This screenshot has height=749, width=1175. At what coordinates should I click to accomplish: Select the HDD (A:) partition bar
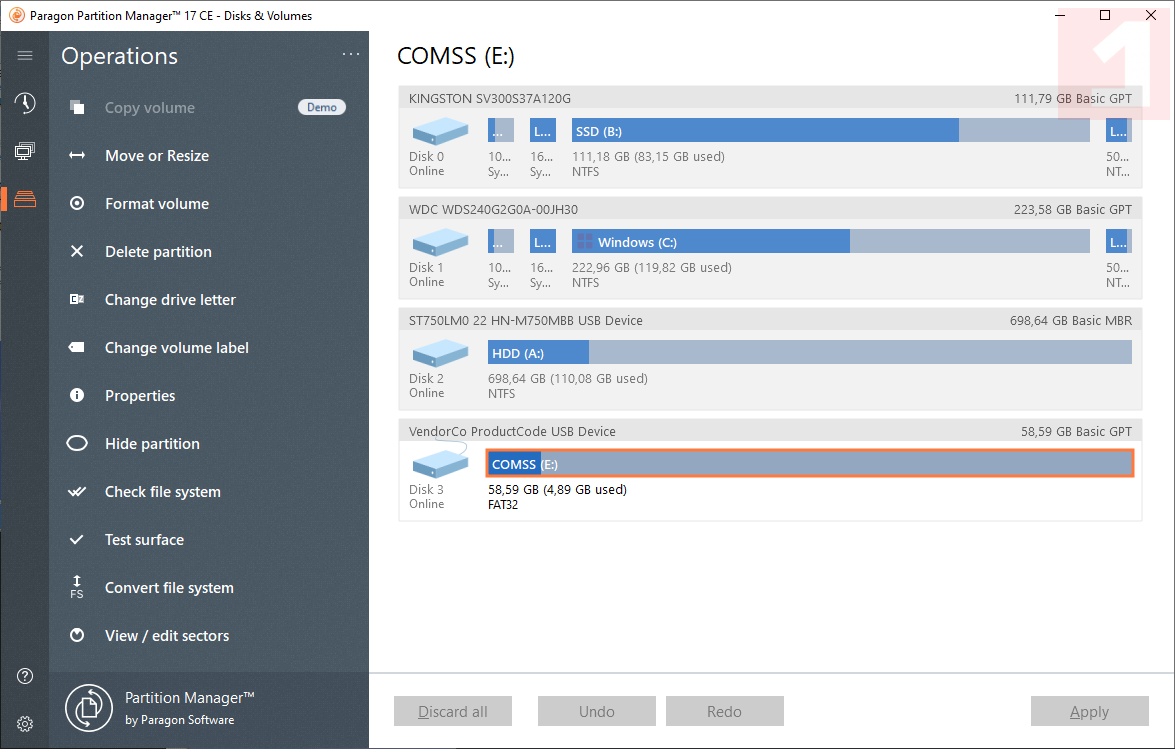pyautogui.click(x=809, y=352)
